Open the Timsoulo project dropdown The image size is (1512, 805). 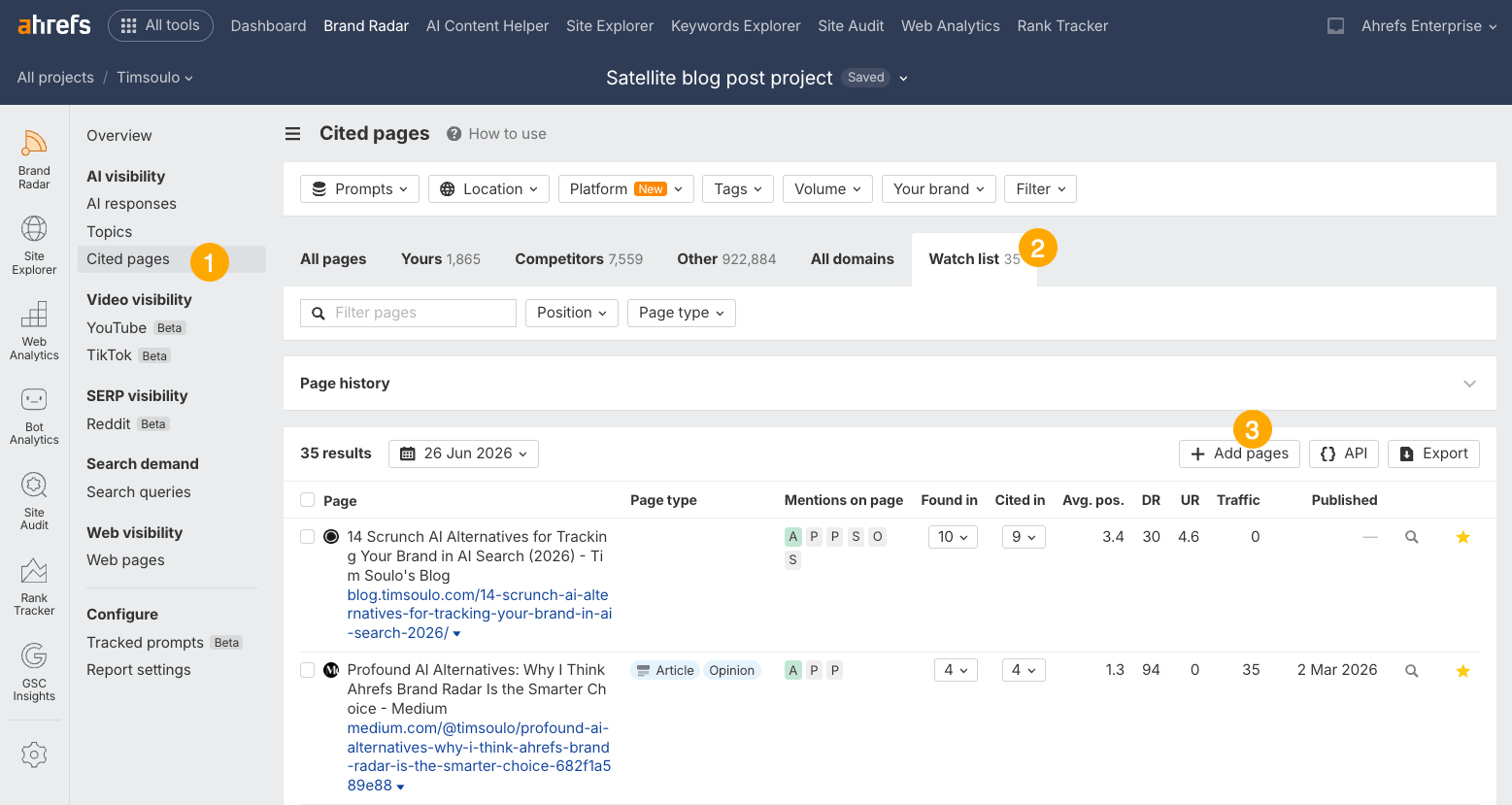click(154, 78)
